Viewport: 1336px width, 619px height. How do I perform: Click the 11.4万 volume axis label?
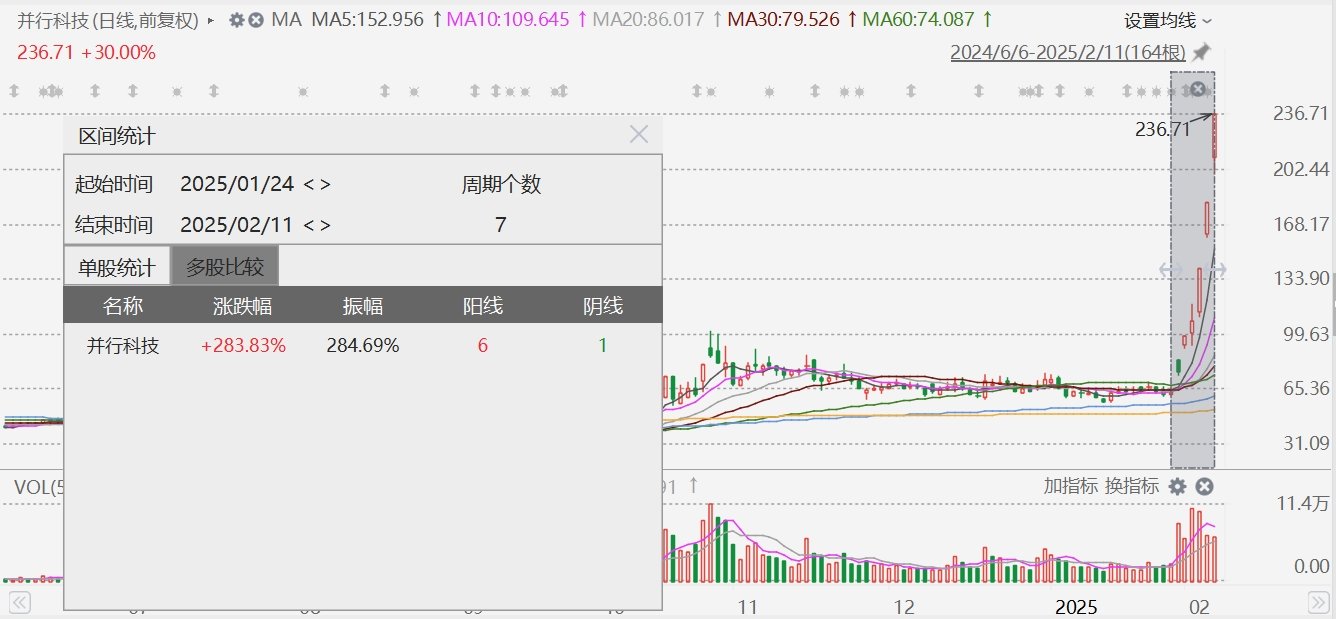[x=1303, y=504]
